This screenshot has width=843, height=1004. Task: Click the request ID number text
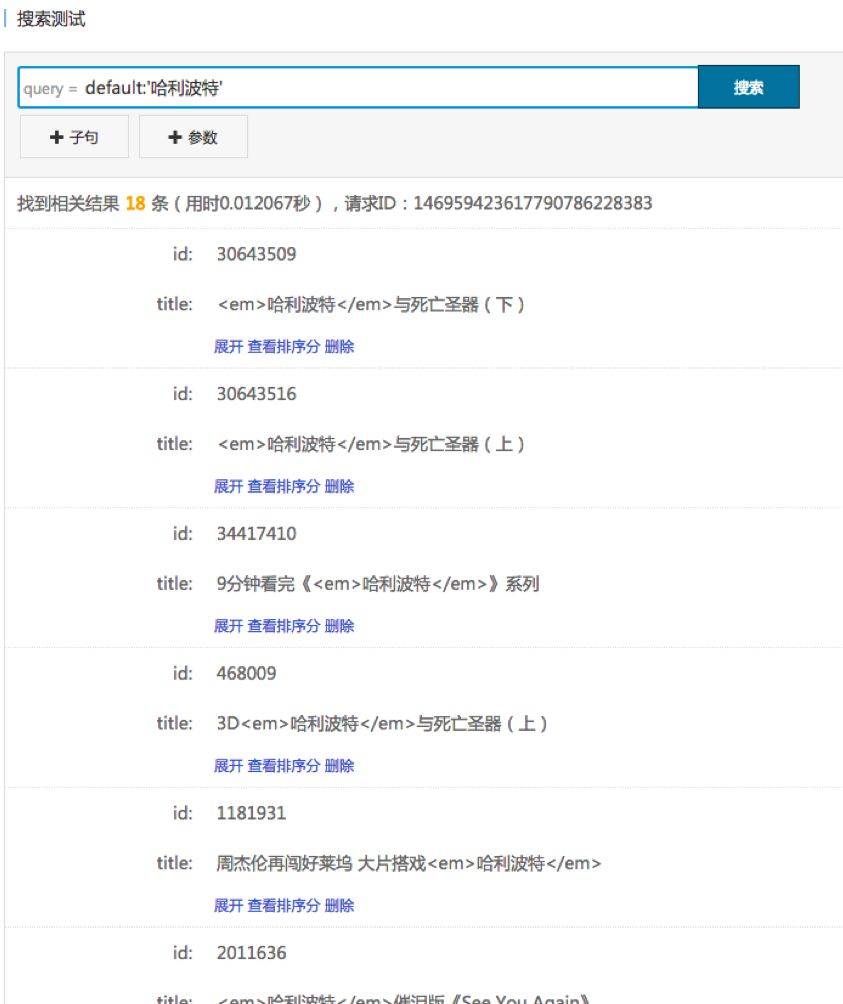pyautogui.click(x=533, y=204)
